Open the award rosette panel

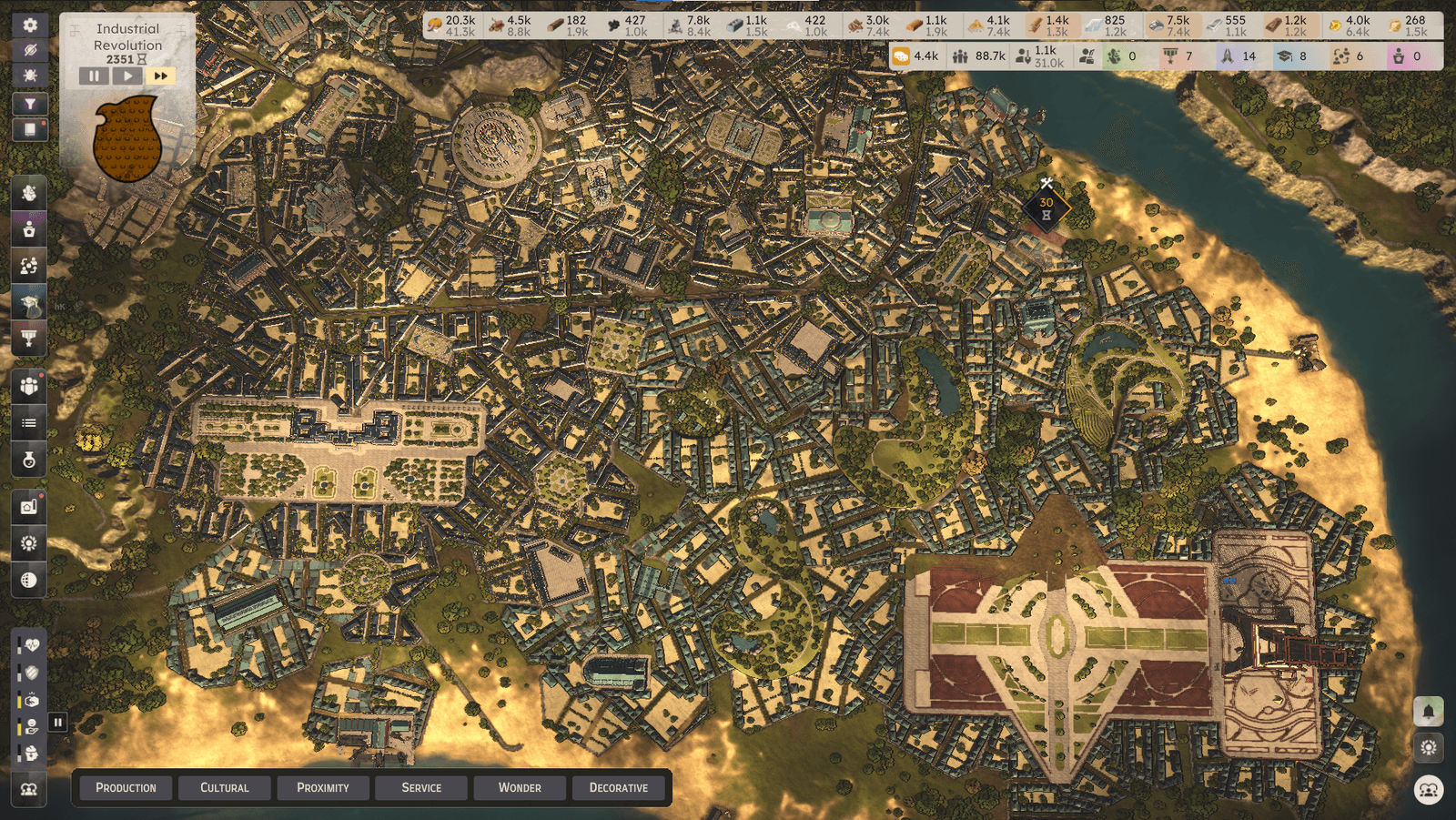click(29, 543)
